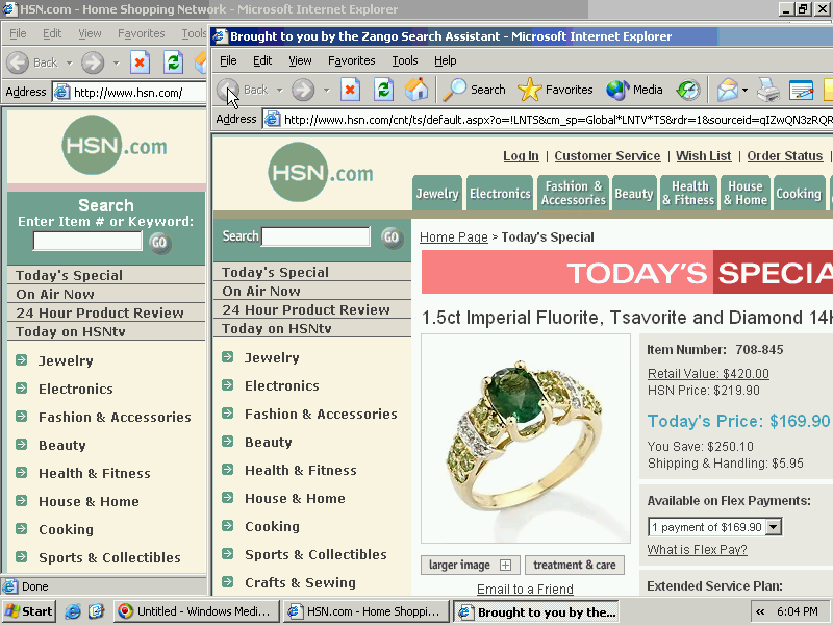833x625 pixels.
Task: Click What is Flex Pay? link
Action: [x=698, y=550]
